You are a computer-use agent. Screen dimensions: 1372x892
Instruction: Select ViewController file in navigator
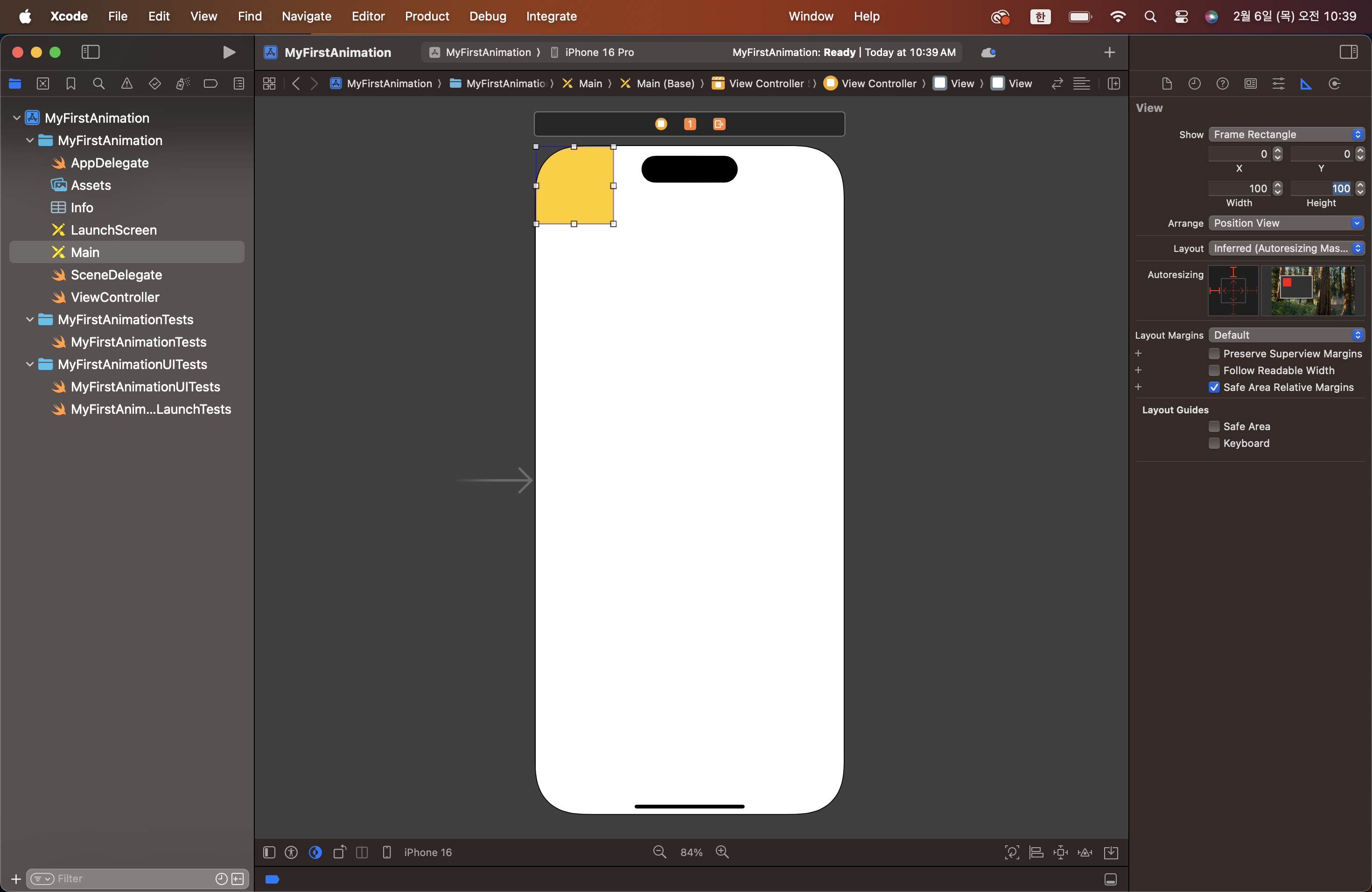coord(115,297)
